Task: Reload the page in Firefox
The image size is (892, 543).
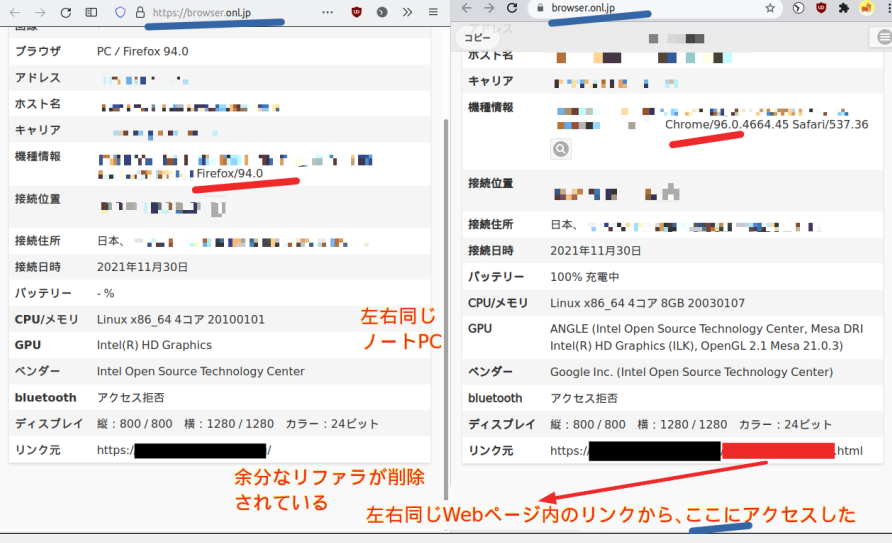Action: (65, 12)
